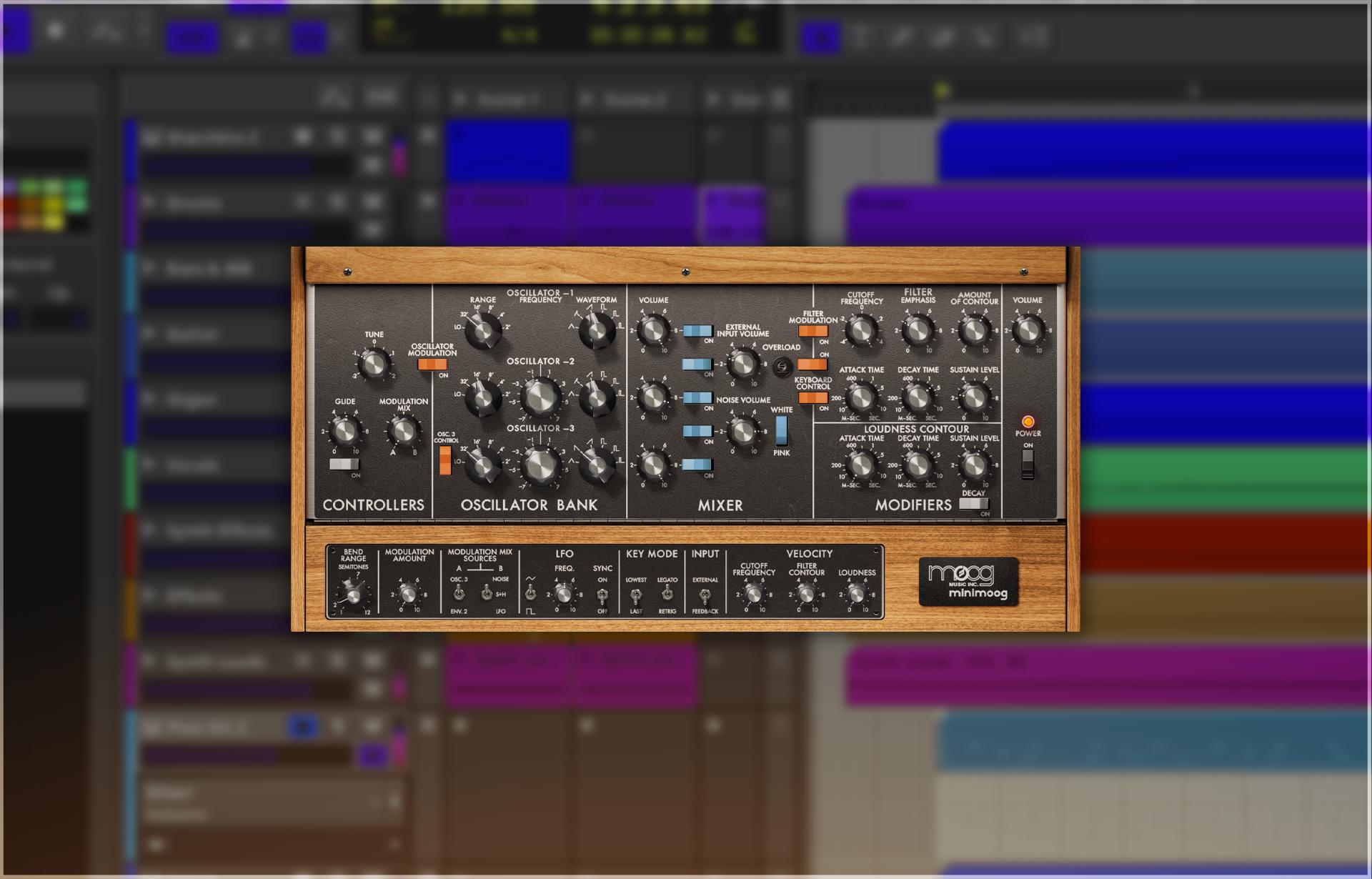This screenshot has height=879, width=1372.
Task: Click the Overload indicator lamp in Mixer
Action: 782,367
